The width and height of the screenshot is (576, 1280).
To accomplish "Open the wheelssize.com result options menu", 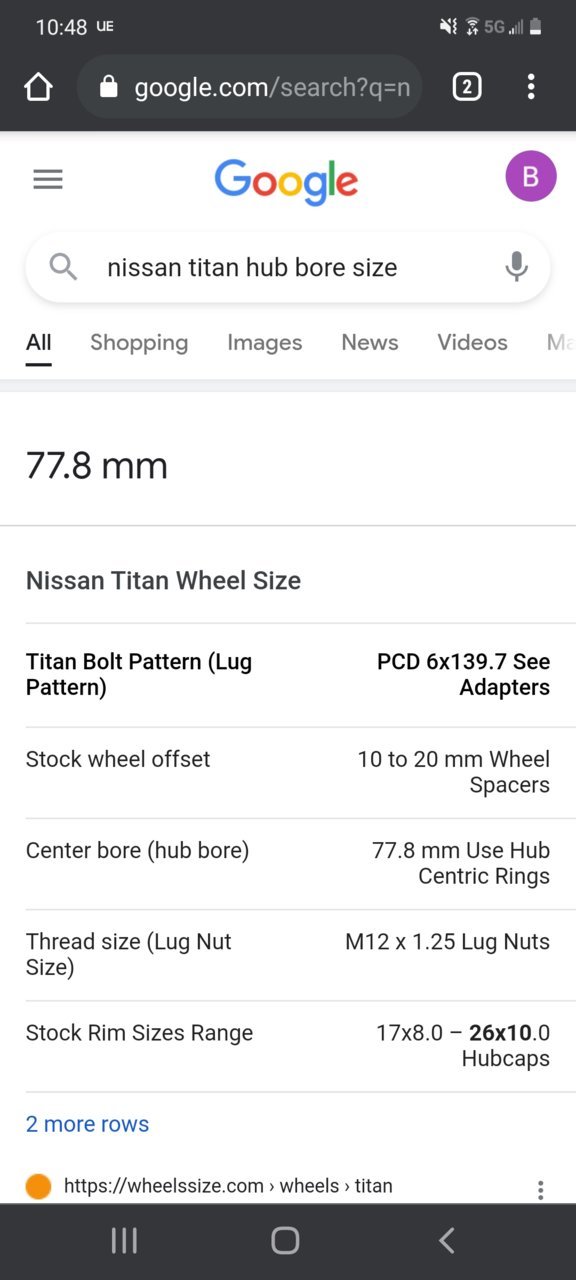I will pos(540,1190).
